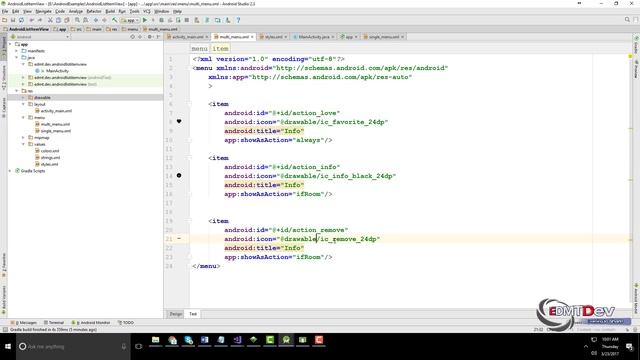Image resolution: width=640 pixels, height=360 pixels.
Task: Collapse the layout folder
Action: pos(23,104)
